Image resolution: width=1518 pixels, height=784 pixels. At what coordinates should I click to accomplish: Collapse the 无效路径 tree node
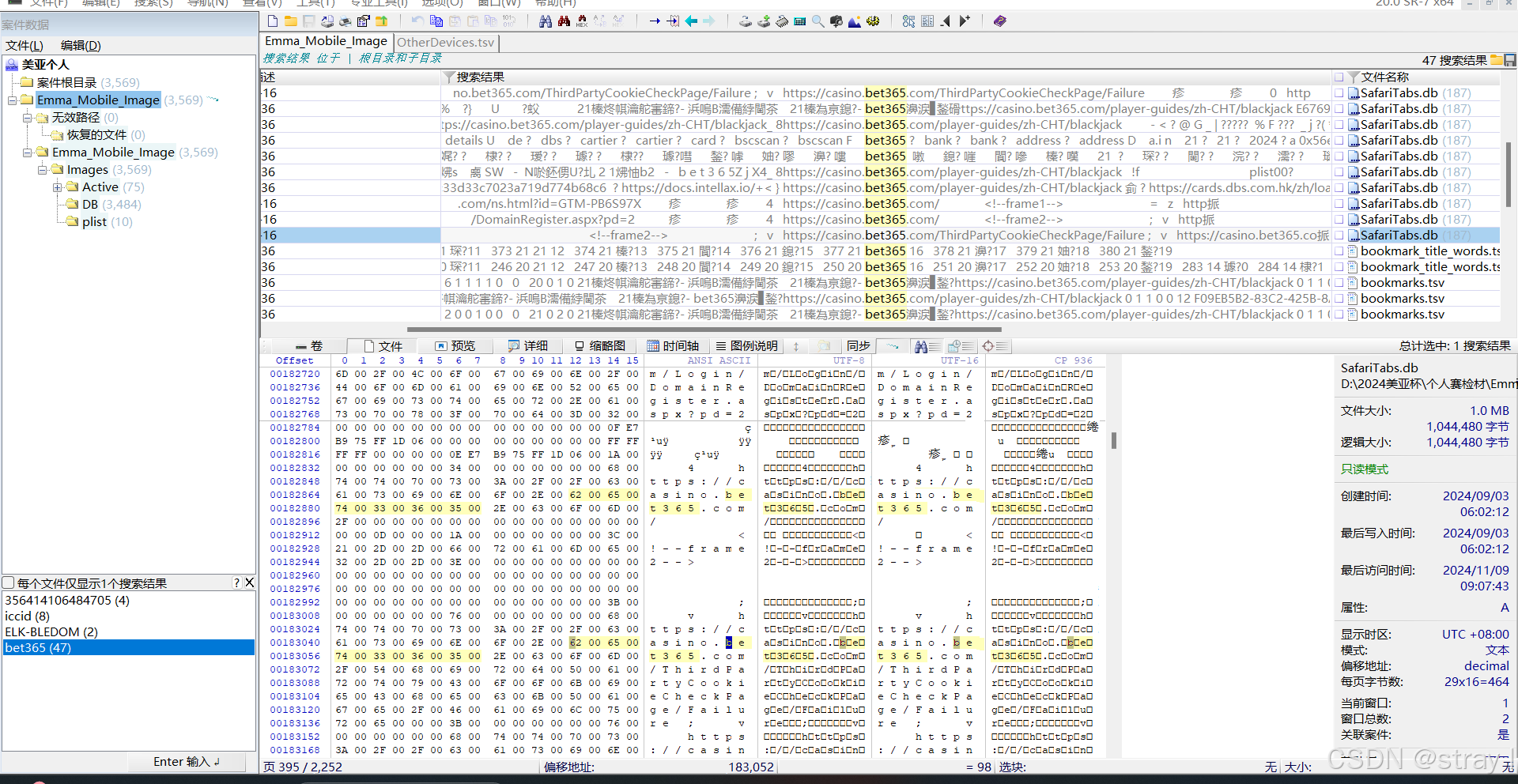(27, 118)
